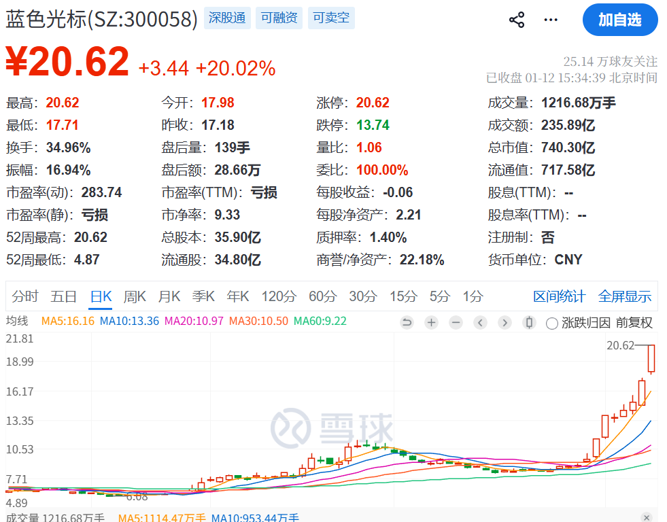Select the 周K weekly chart tab
Image resolution: width=667 pixels, height=522 pixels.
point(135,296)
